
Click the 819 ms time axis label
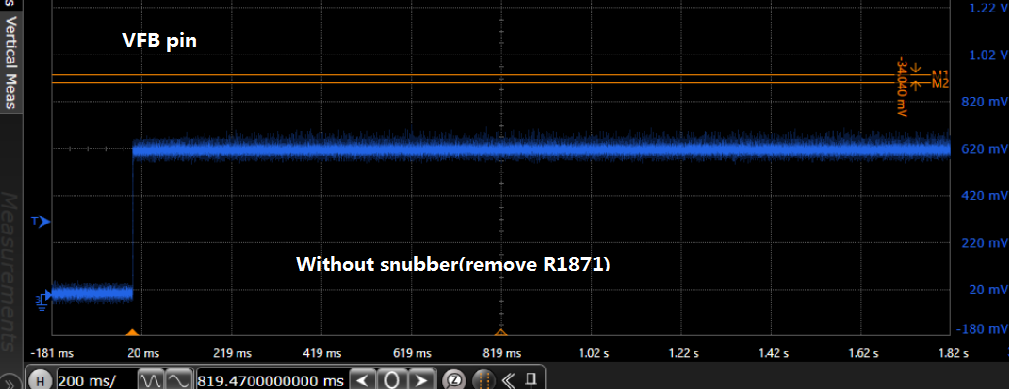point(502,353)
